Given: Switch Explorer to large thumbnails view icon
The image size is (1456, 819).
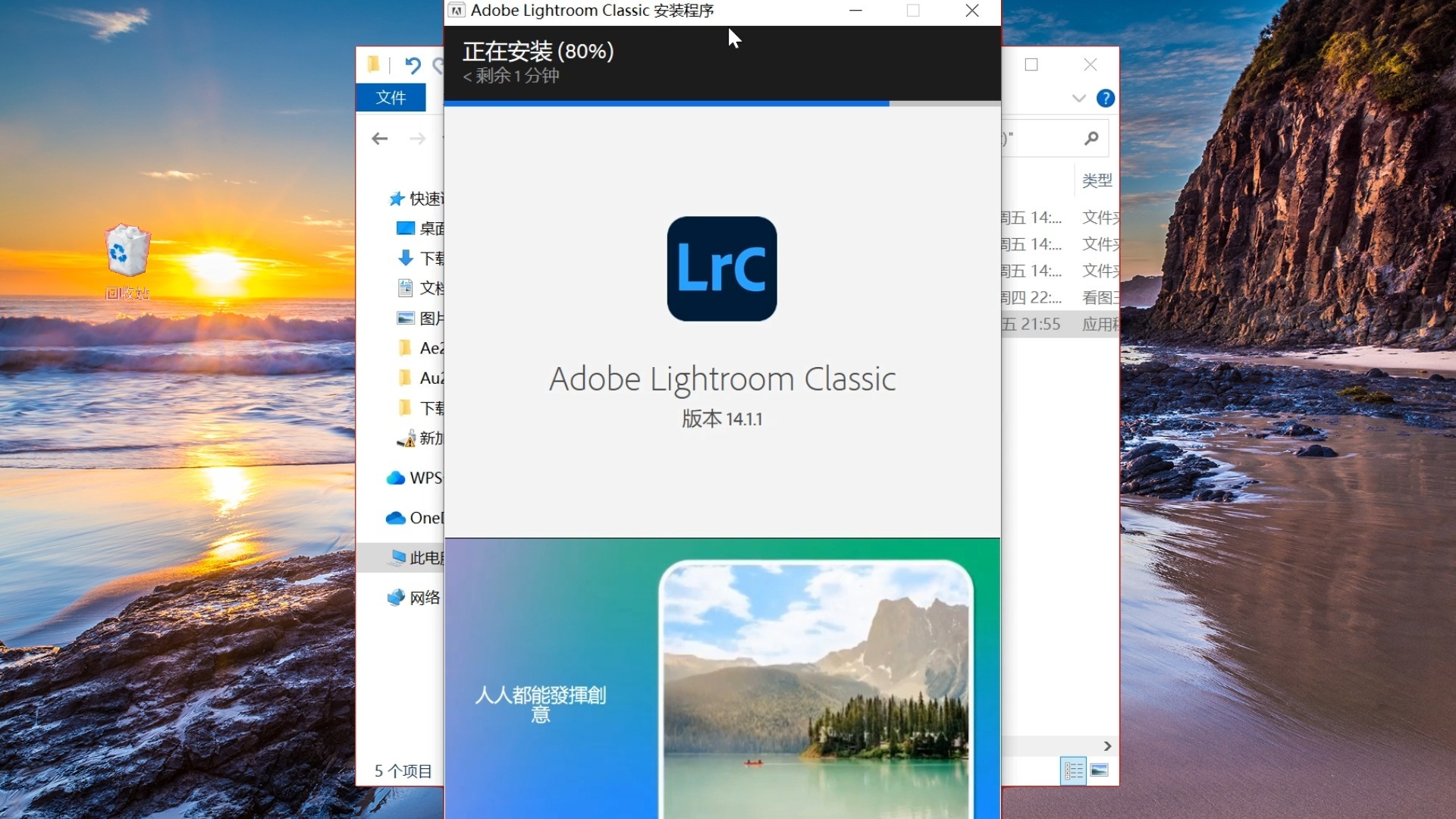Looking at the screenshot, I should coord(1100,771).
